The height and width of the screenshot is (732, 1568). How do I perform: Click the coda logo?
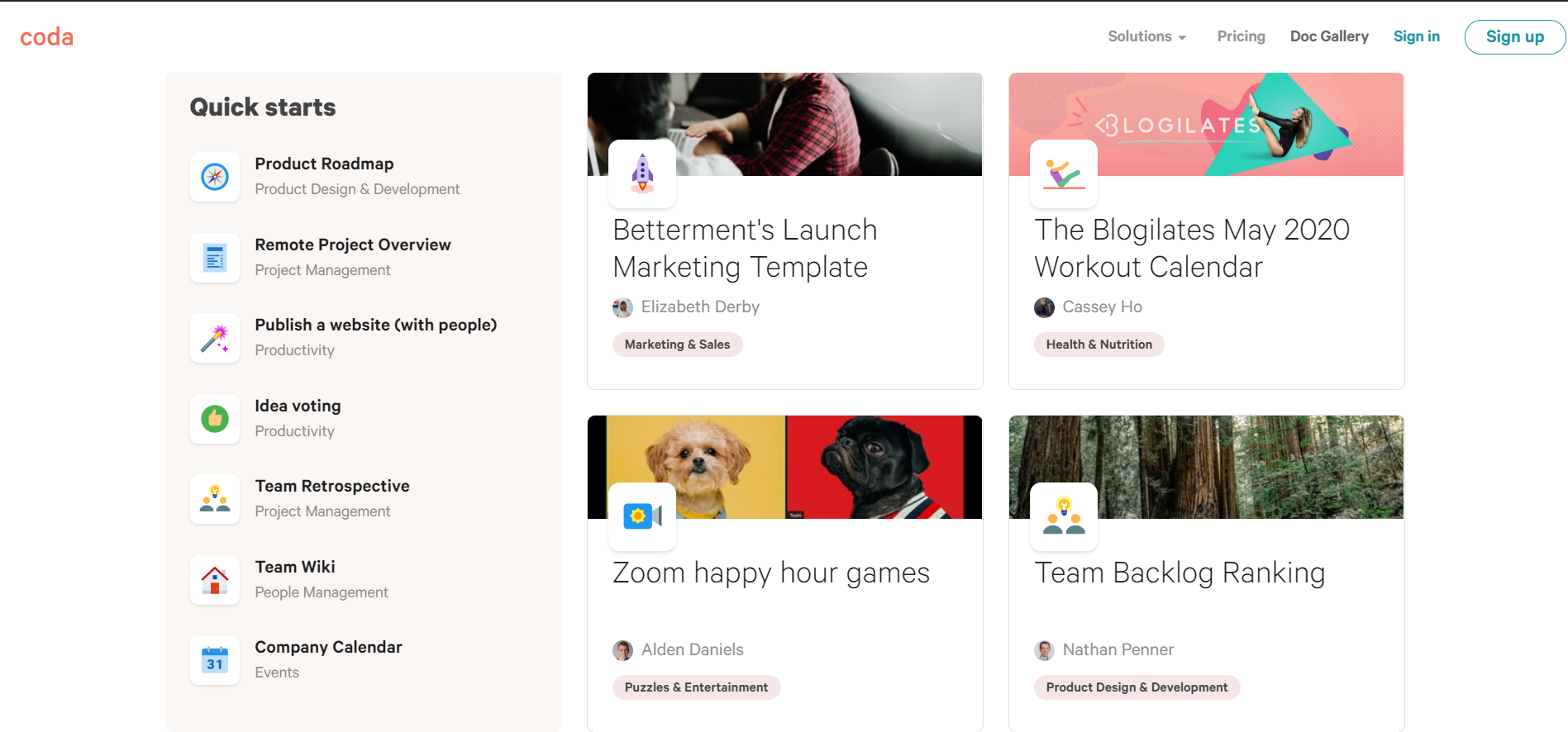[47, 37]
